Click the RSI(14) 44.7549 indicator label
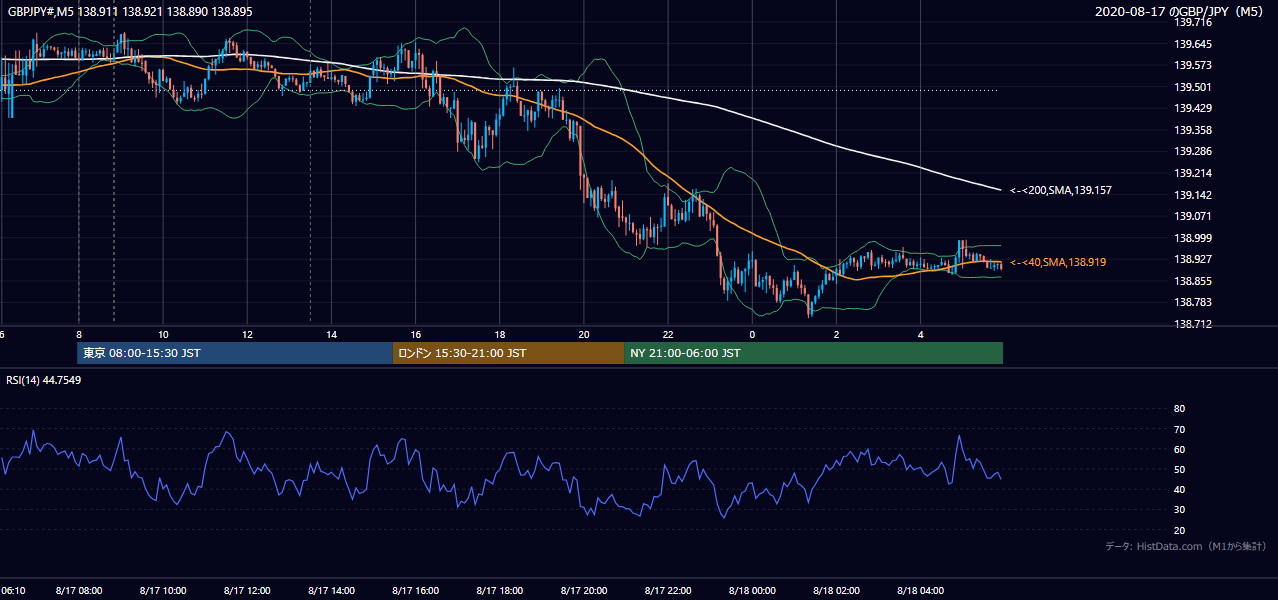Screen dimensions: 1278x600 44,380
